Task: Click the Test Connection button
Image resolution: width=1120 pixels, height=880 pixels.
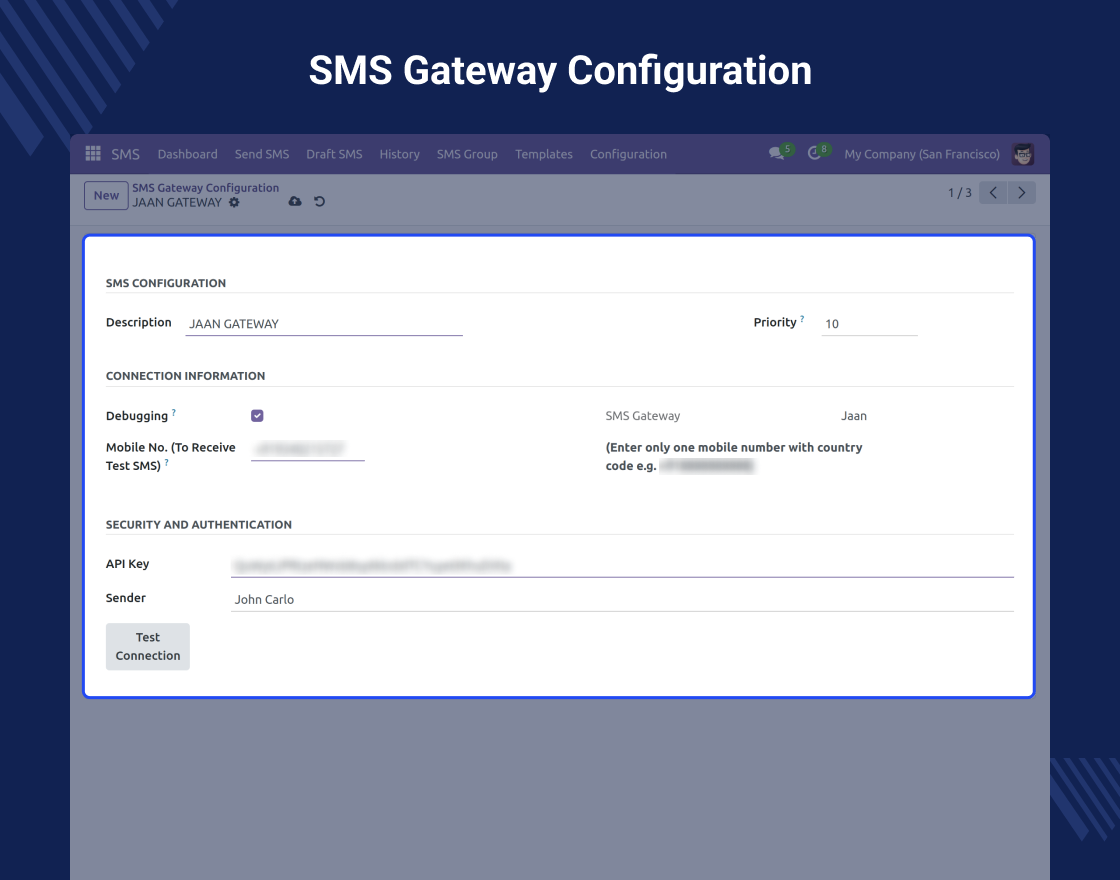Action: [148, 646]
